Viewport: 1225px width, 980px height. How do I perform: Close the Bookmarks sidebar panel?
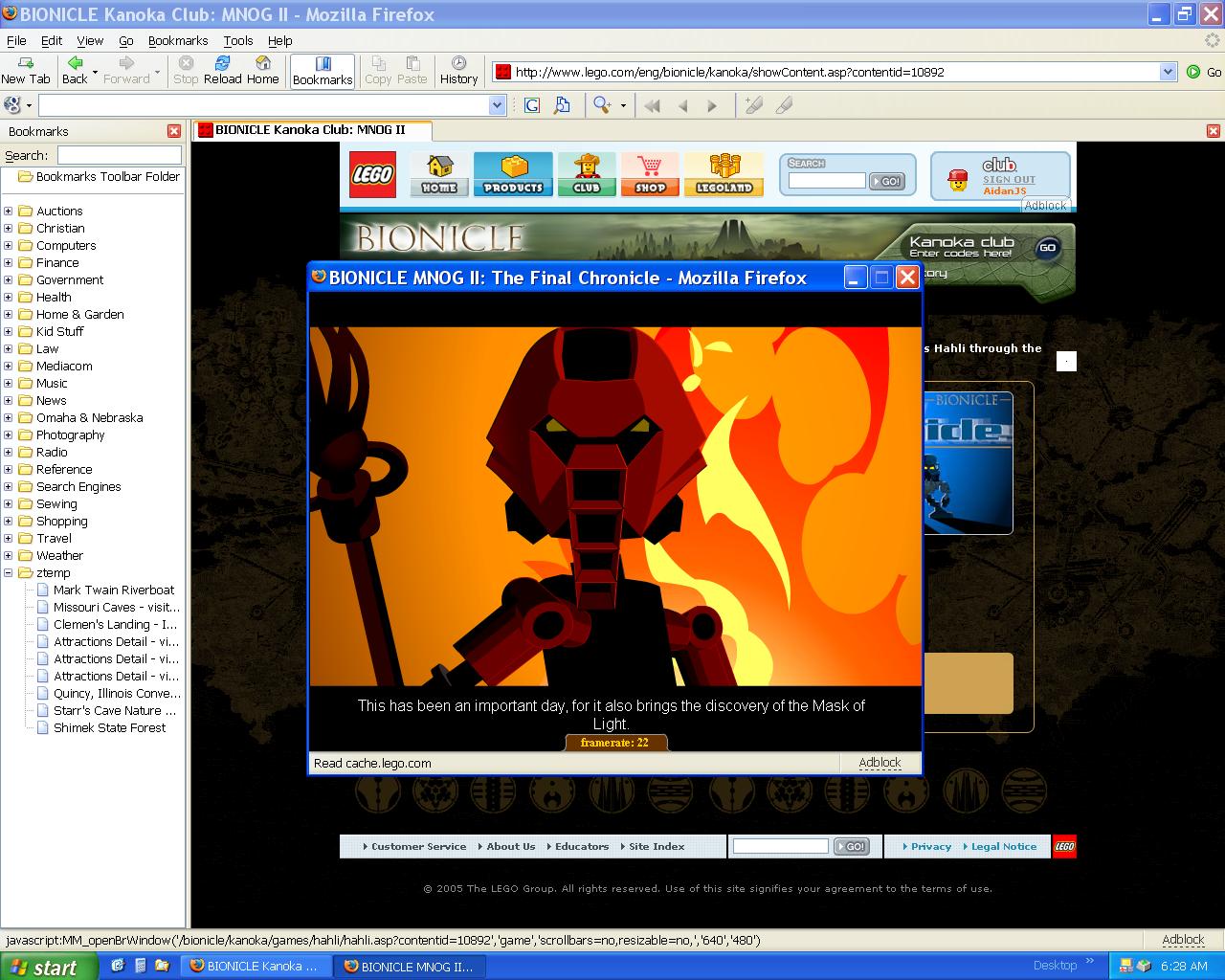[x=174, y=131]
